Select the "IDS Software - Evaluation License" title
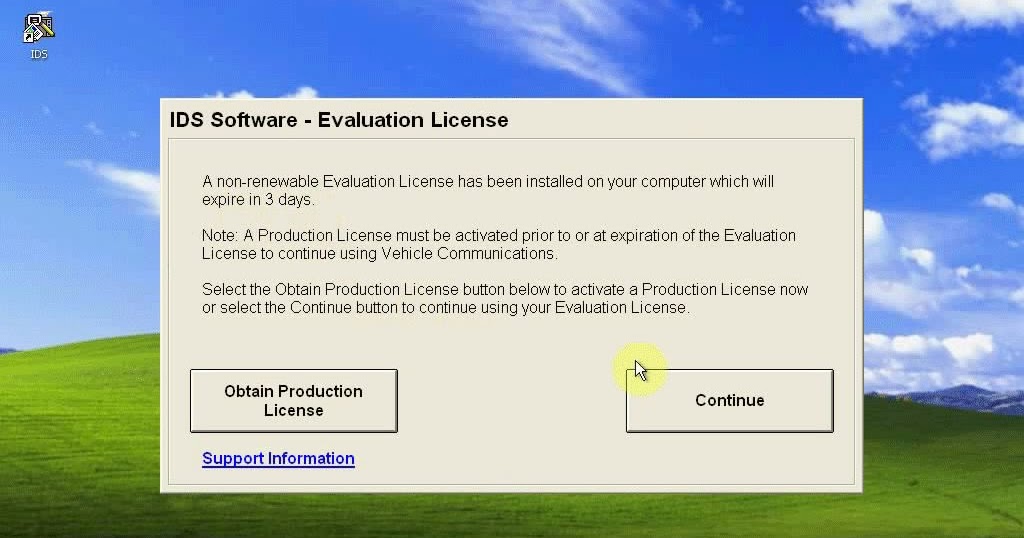The image size is (1024, 538). point(339,120)
